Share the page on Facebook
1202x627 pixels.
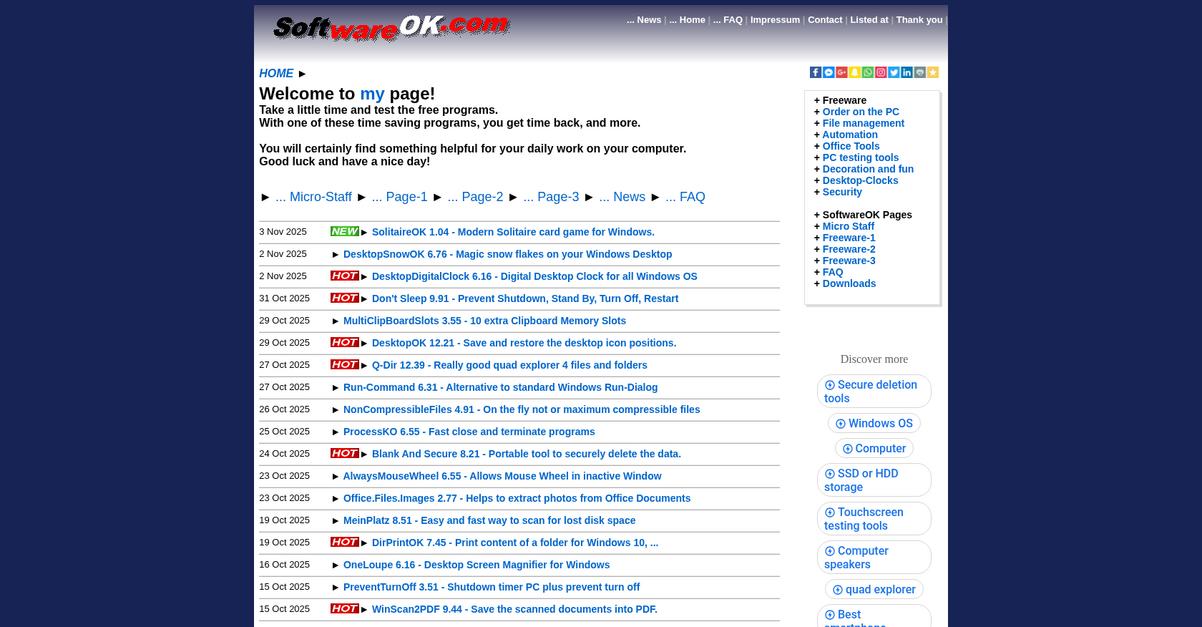(815, 72)
